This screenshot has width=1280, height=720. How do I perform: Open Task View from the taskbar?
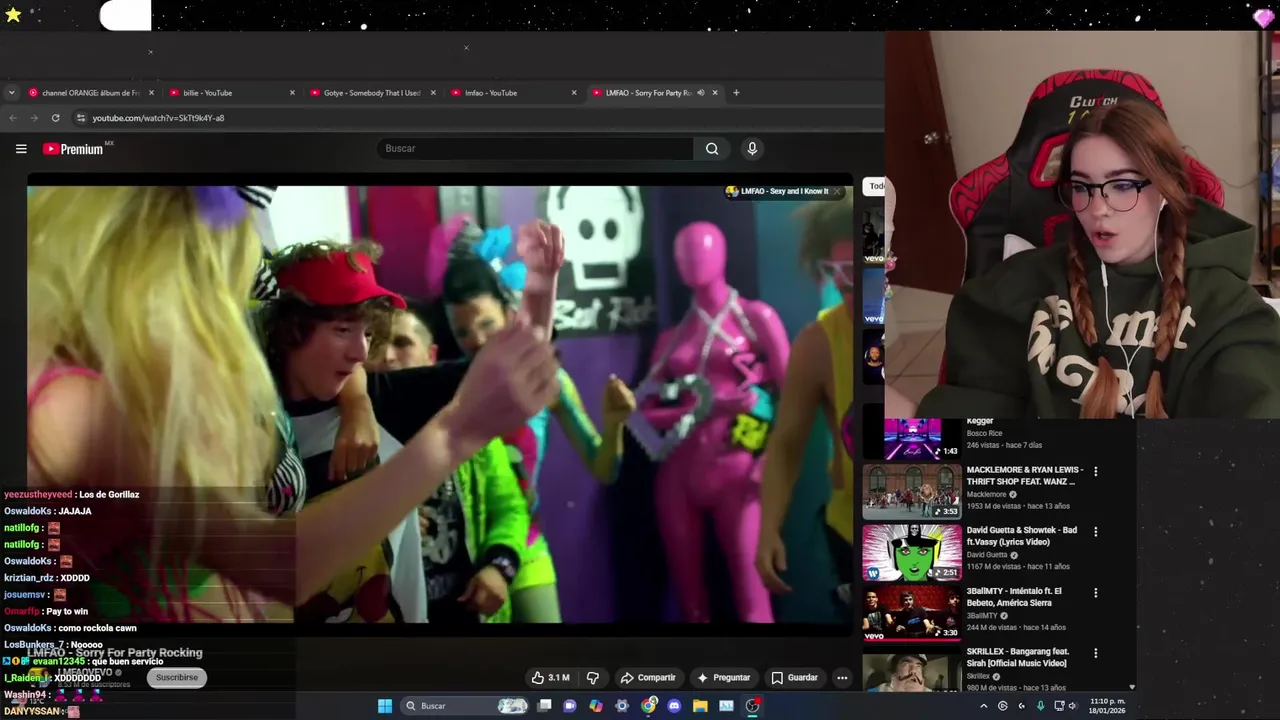tap(544, 706)
